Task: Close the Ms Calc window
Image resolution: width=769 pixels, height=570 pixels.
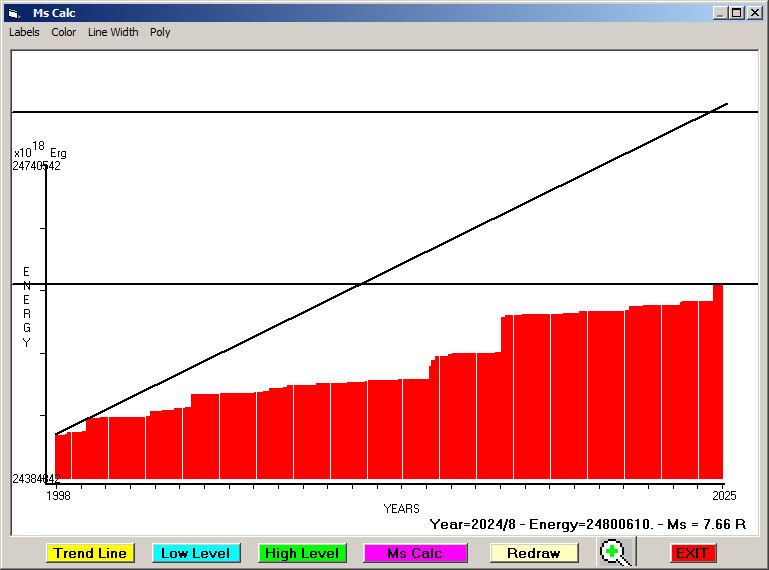Action: (754, 13)
